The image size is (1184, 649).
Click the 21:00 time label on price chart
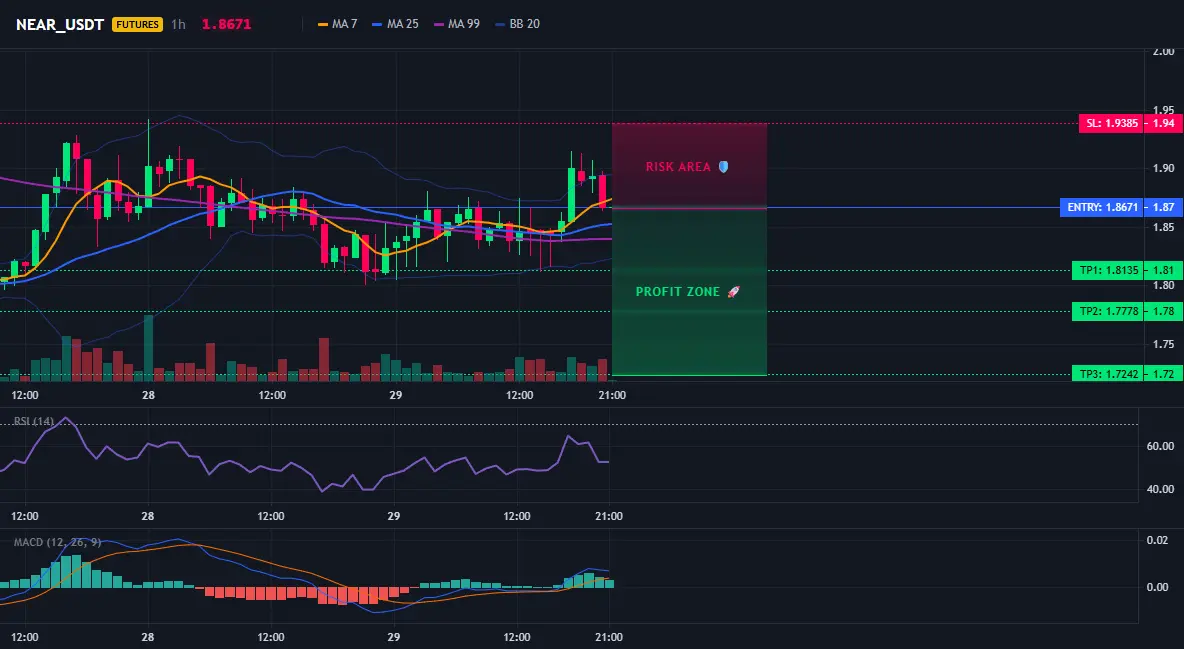coord(612,395)
